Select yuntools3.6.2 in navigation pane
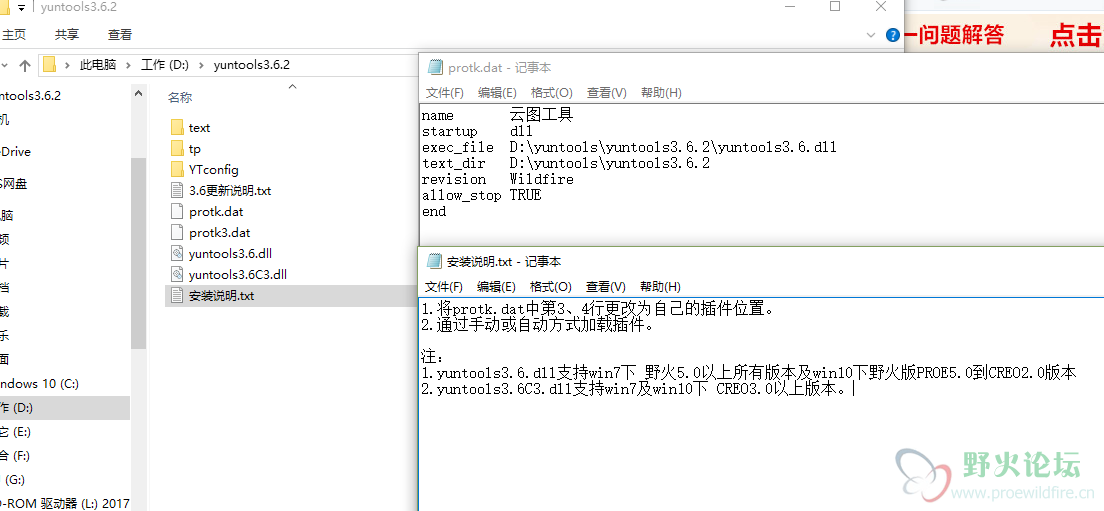1104x511 pixels. coord(30,96)
